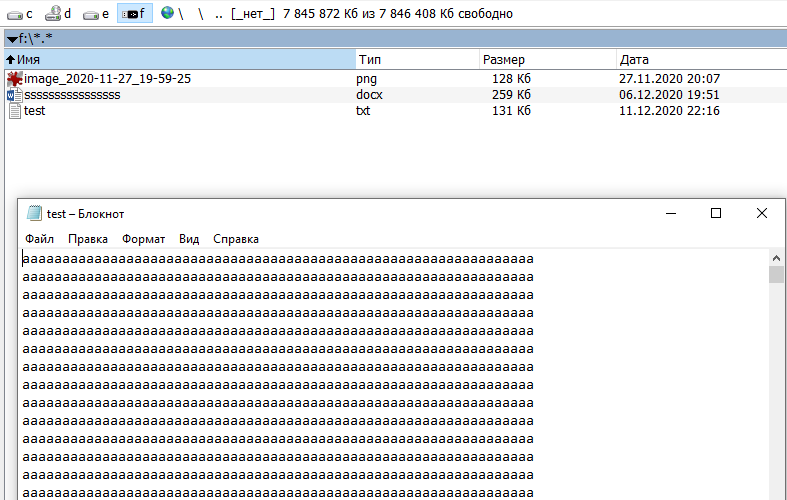The image size is (787, 500).
Task: Sort files by Дата column
Action: point(701,59)
